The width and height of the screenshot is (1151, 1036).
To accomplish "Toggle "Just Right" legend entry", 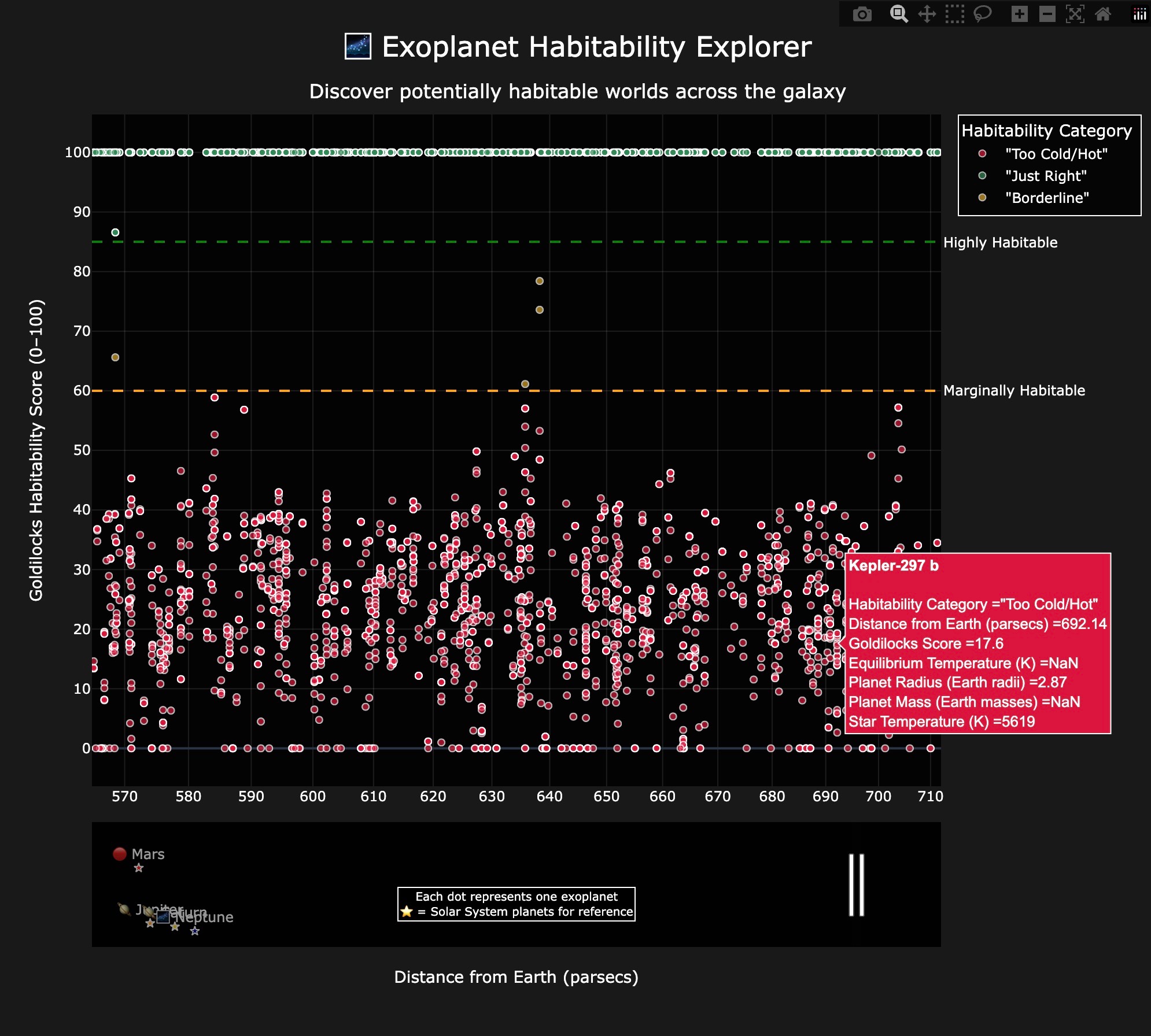I will (1045, 176).
